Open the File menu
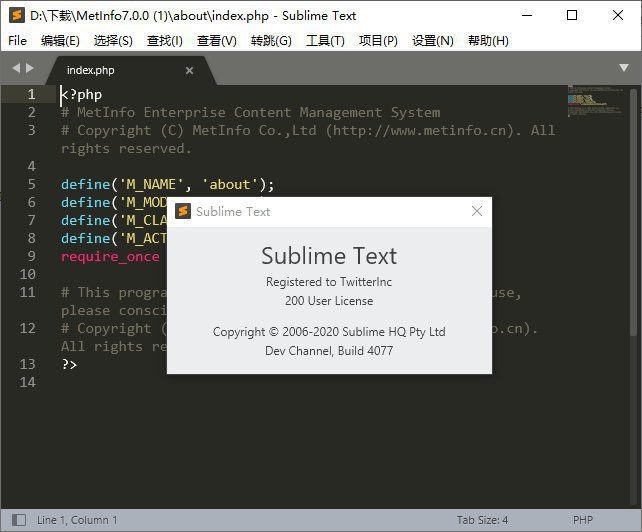 tap(17, 40)
